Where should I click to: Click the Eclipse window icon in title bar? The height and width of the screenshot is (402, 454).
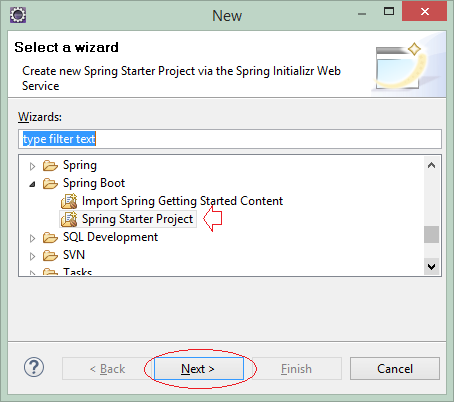click(18, 15)
